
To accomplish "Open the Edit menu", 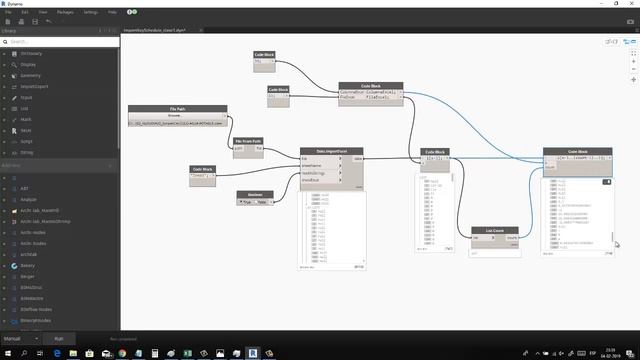I will tap(25, 12).
